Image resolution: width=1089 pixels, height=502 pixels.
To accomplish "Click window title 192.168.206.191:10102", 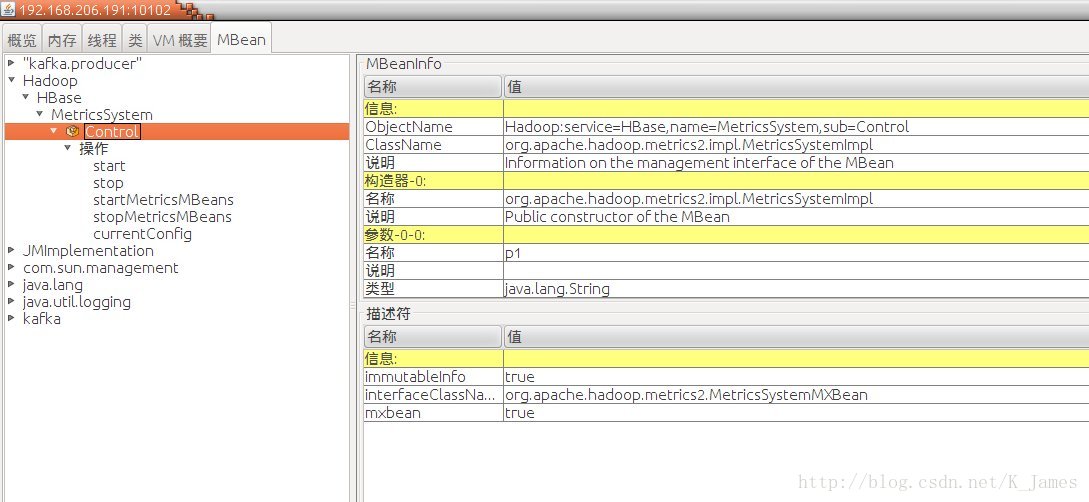I will (x=94, y=10).
